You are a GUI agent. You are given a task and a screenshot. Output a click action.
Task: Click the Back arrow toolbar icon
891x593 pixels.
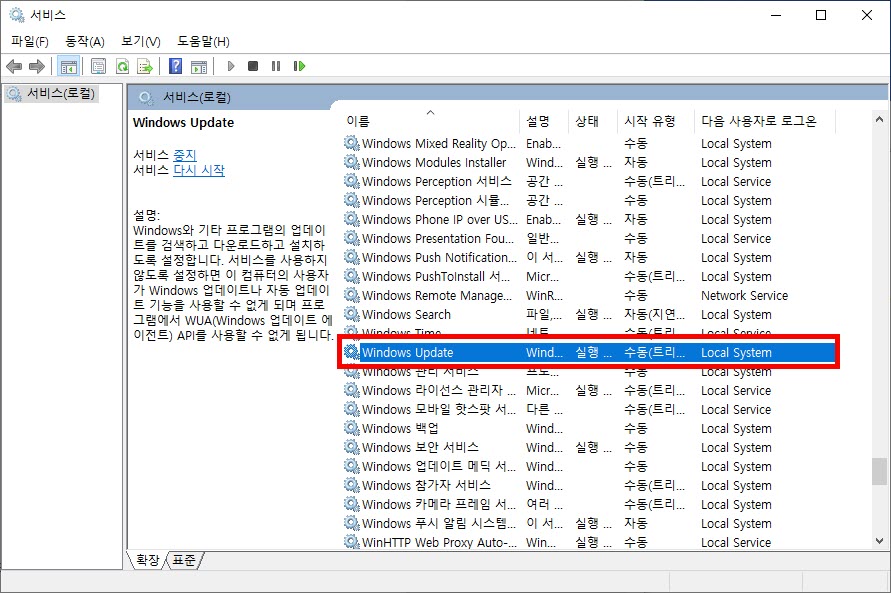14,66
